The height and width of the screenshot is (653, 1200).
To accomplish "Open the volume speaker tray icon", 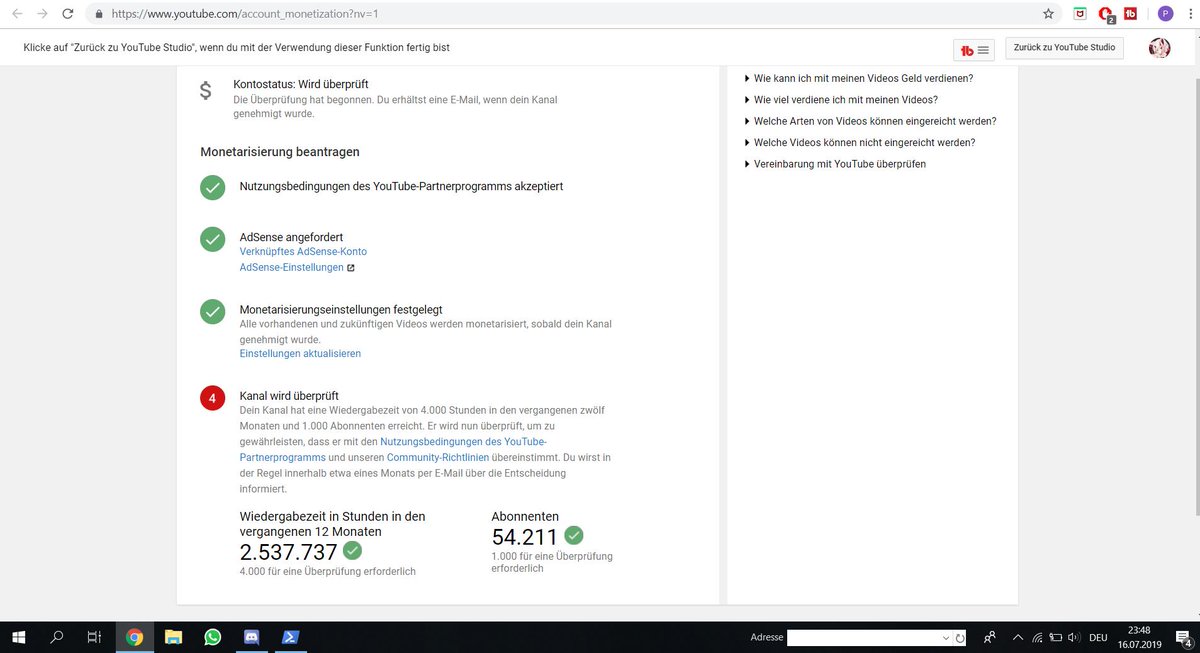I will pyautogui.click(x=1073, y=637).
